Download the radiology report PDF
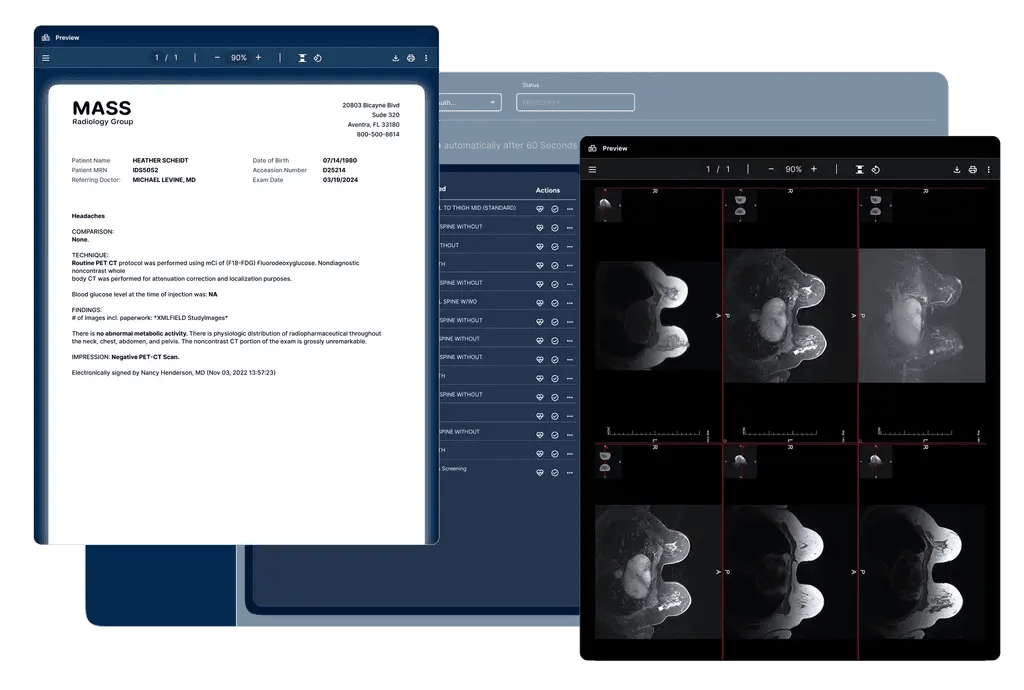 point(396,58)
